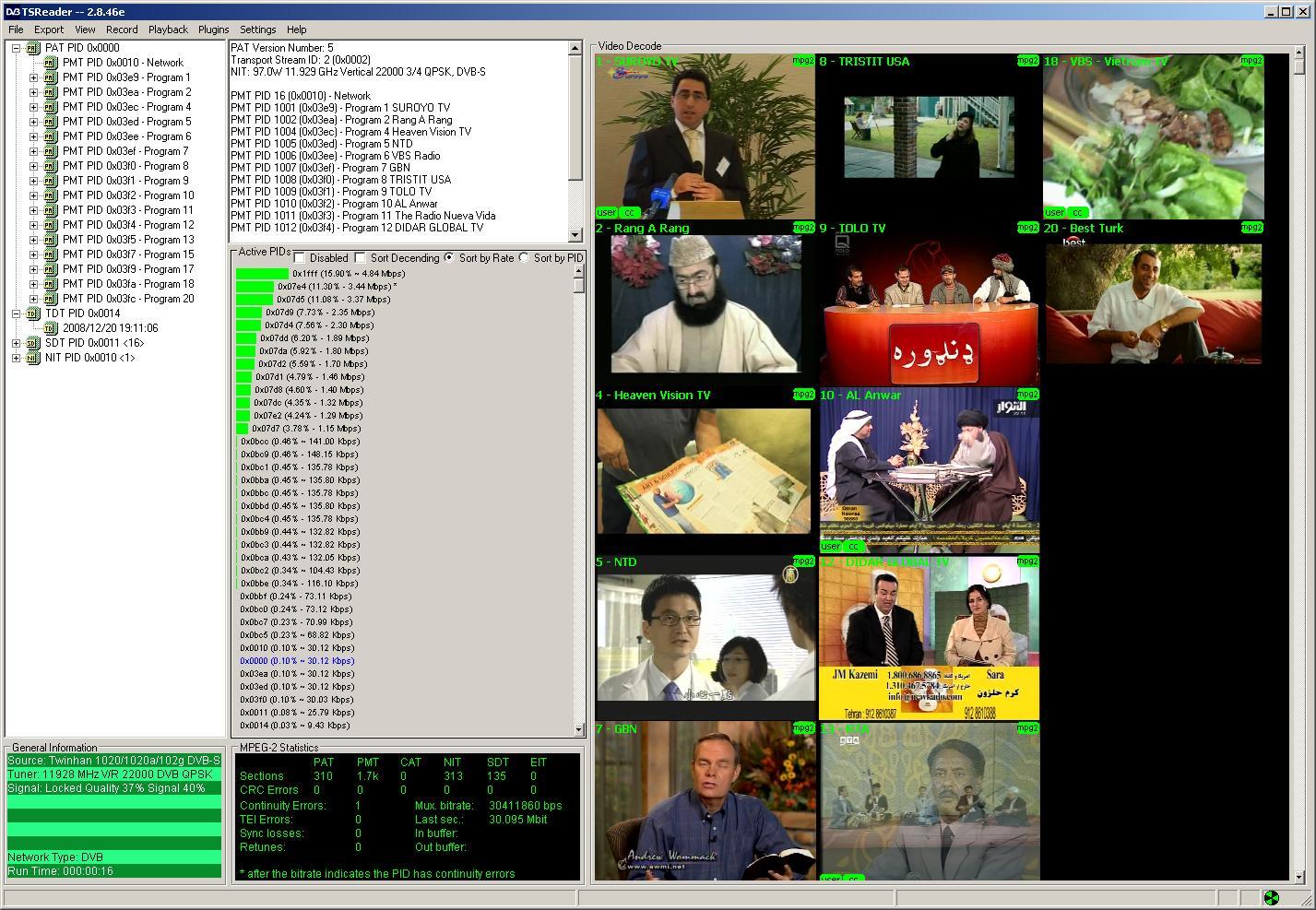Click mpg2 badge on Heaven Vision TV thumbnail

[x=803, y=395]
